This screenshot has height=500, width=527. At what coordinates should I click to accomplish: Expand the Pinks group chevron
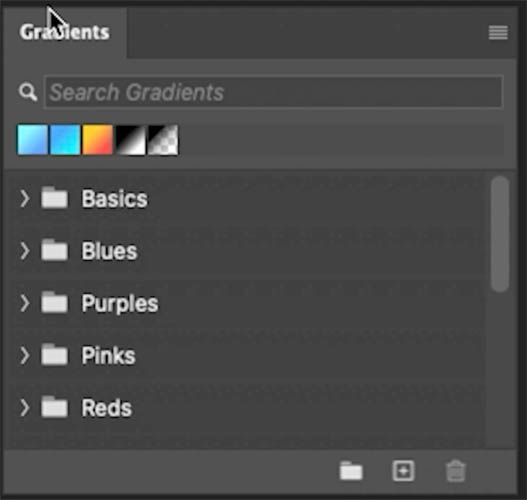click(x=25, y=356)
